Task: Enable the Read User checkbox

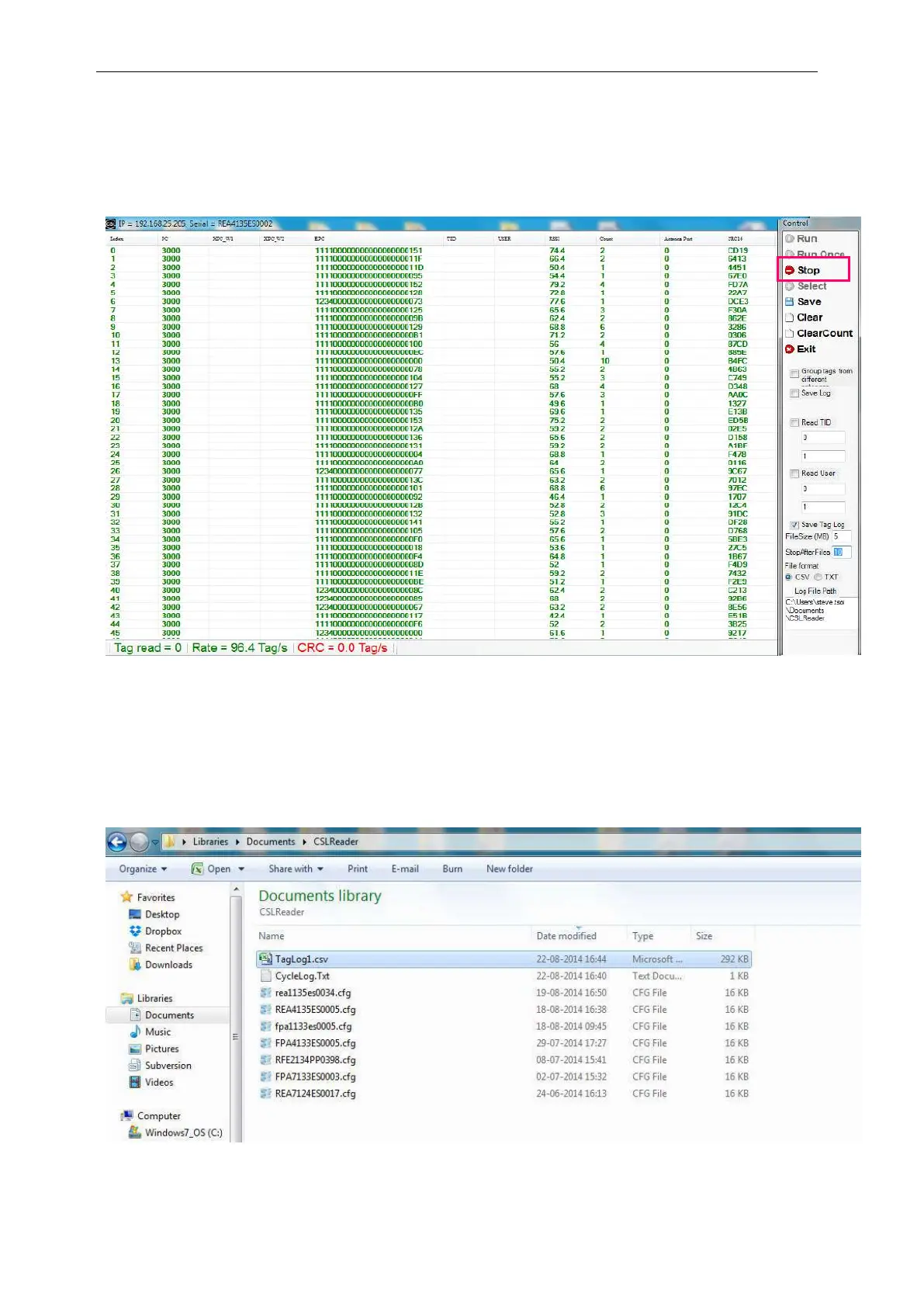Action: pos(794,473)
